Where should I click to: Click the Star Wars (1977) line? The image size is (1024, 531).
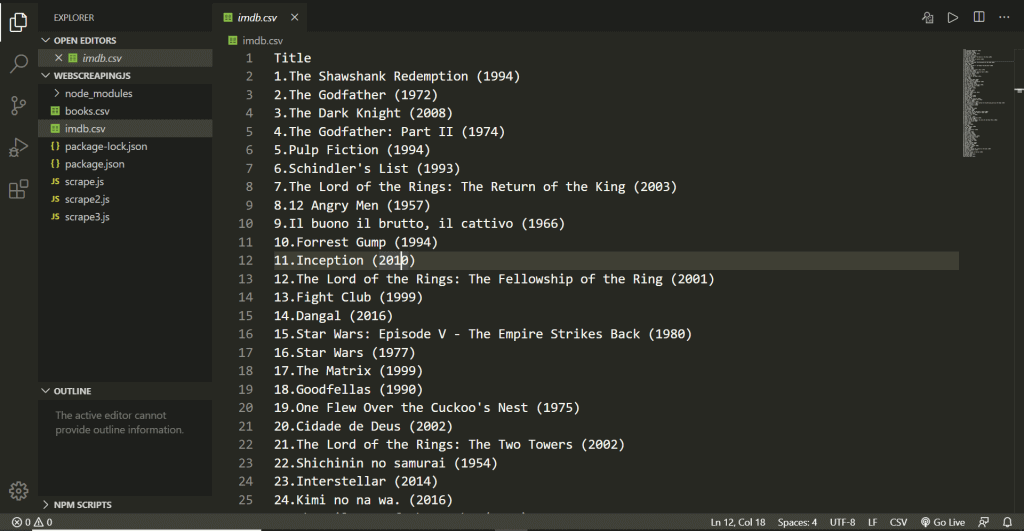click(x=345, y=353)
